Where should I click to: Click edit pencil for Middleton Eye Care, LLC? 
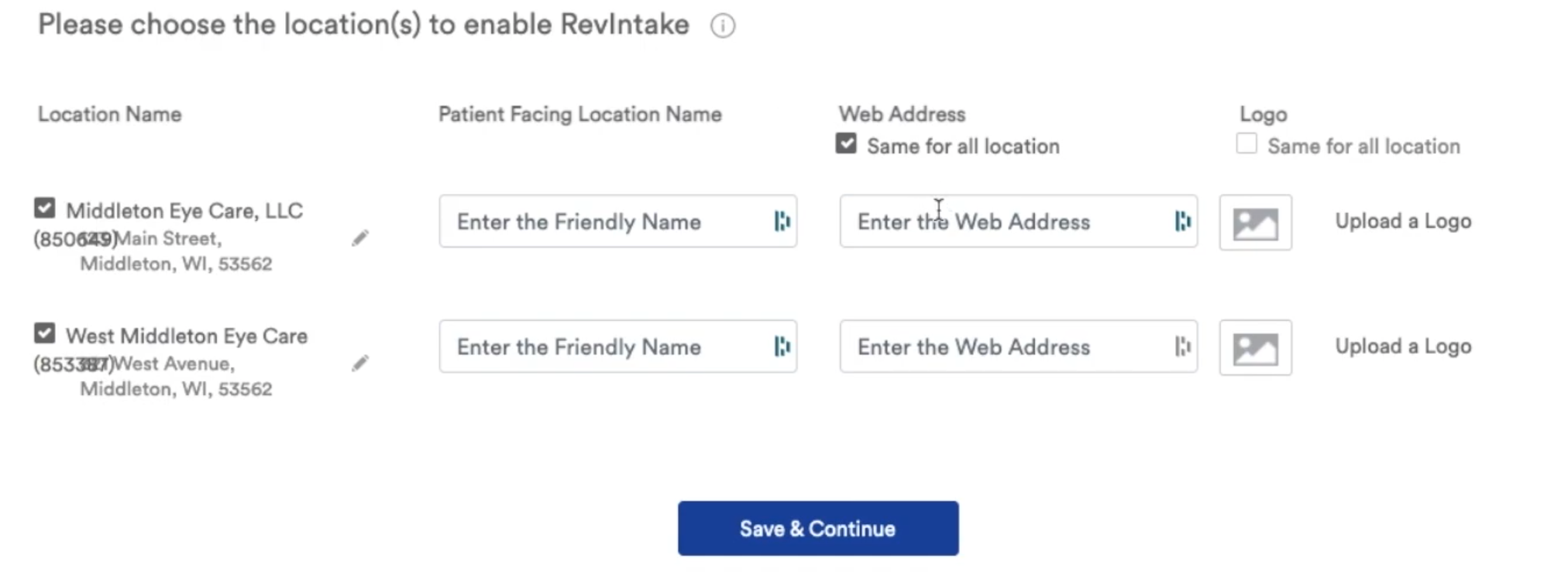pos(360,238)
